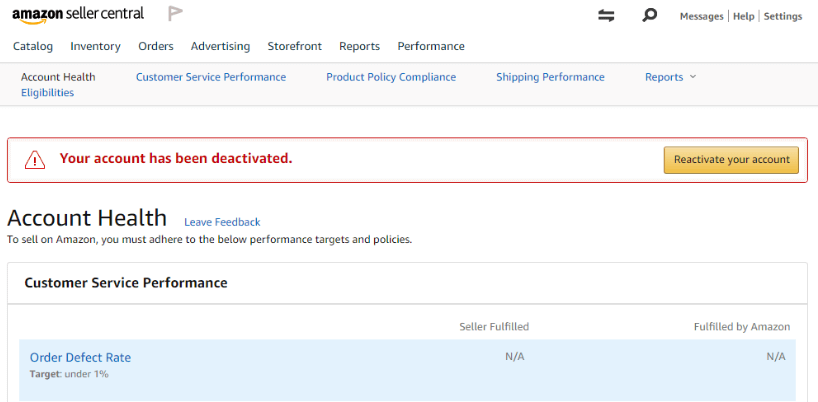818x402 pixels.
Task: Open the Storefront menu
Action: [x=294, y=46]
